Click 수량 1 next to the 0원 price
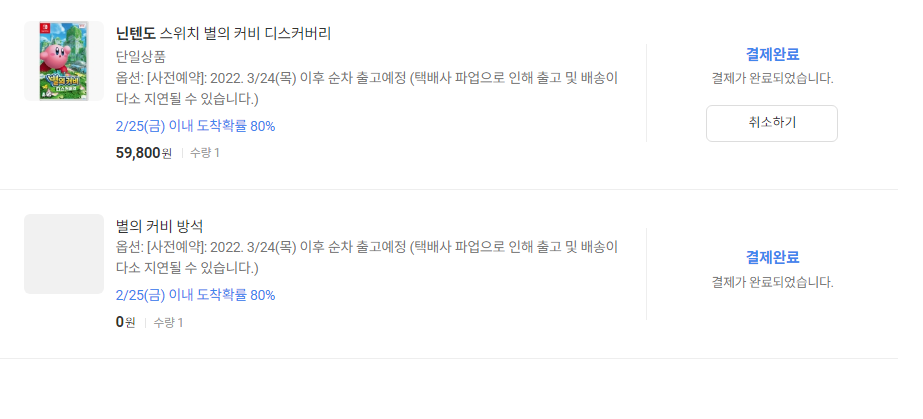Screen dimensions: 923x419 click(168, 322)
